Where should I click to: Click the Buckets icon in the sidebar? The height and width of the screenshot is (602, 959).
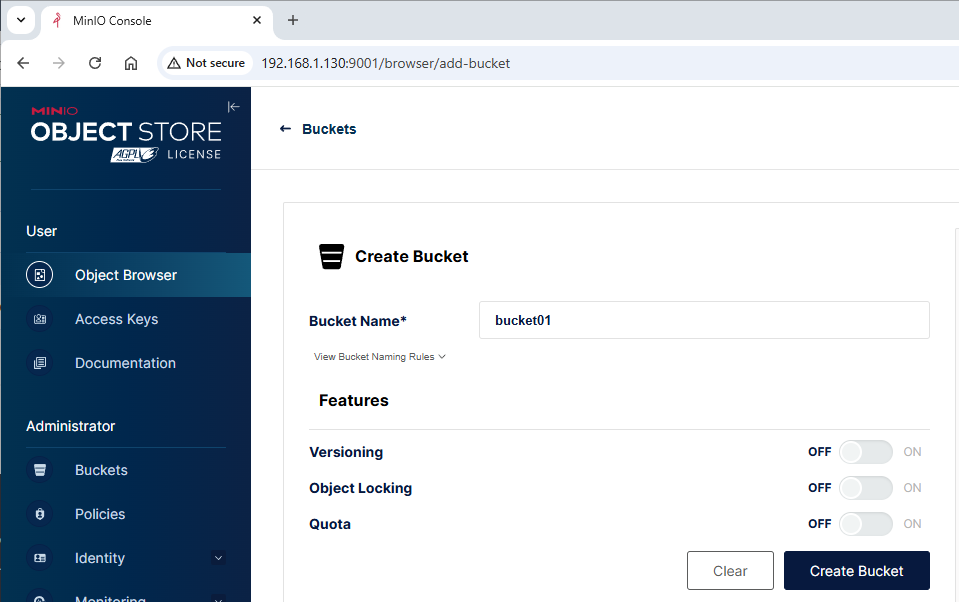[x=40, y=470]
